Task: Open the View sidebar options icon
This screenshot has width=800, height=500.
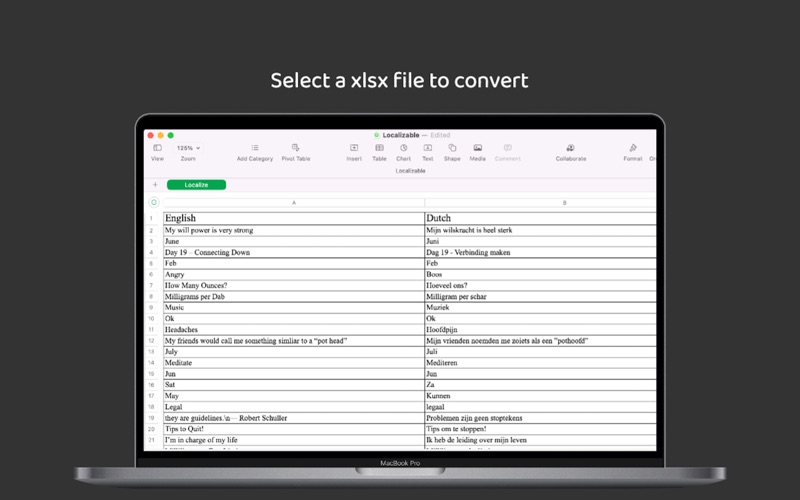Action: tap(157, 148)
